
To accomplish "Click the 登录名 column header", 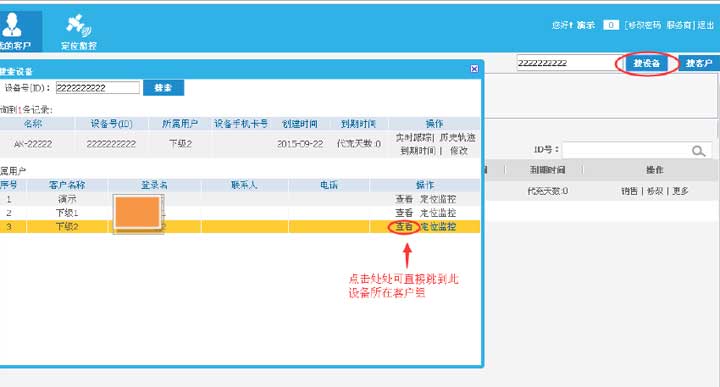I will (x=154, y=185).
